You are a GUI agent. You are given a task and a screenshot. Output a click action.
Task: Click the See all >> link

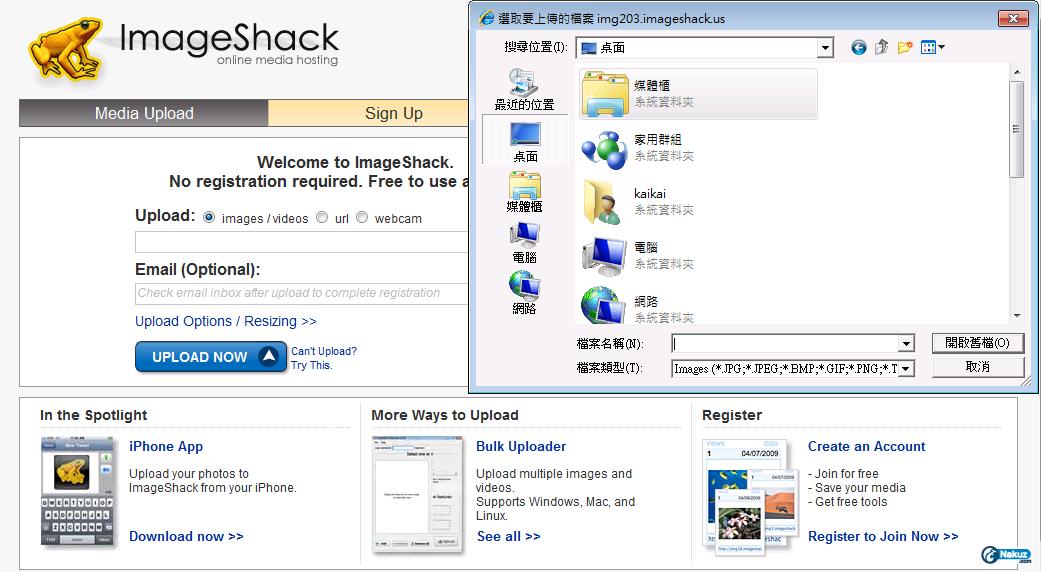point(509,536)
